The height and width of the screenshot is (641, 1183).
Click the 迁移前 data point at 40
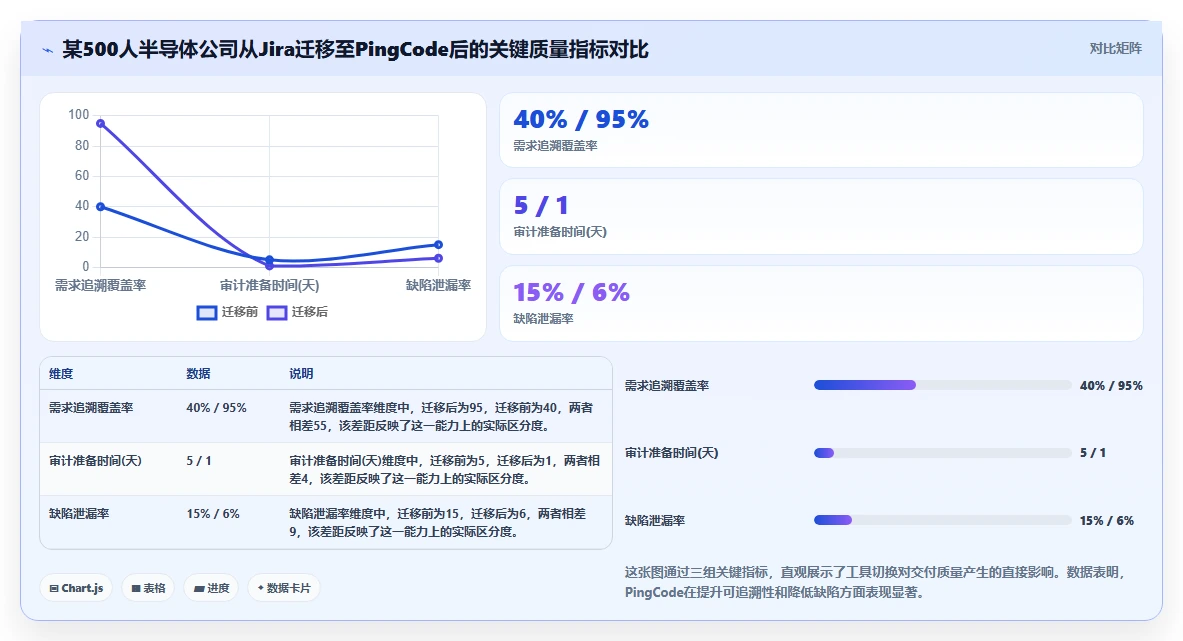100,207
